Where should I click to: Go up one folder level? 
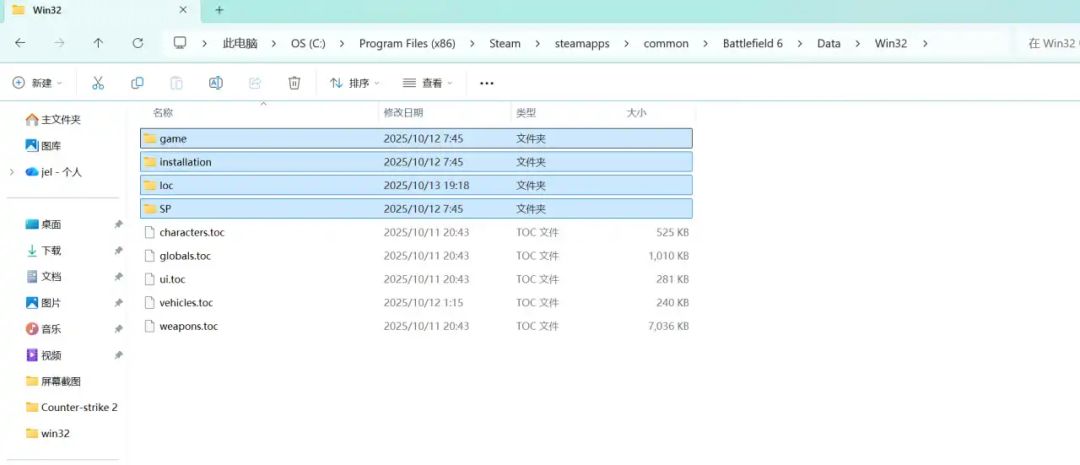(98, 43)
